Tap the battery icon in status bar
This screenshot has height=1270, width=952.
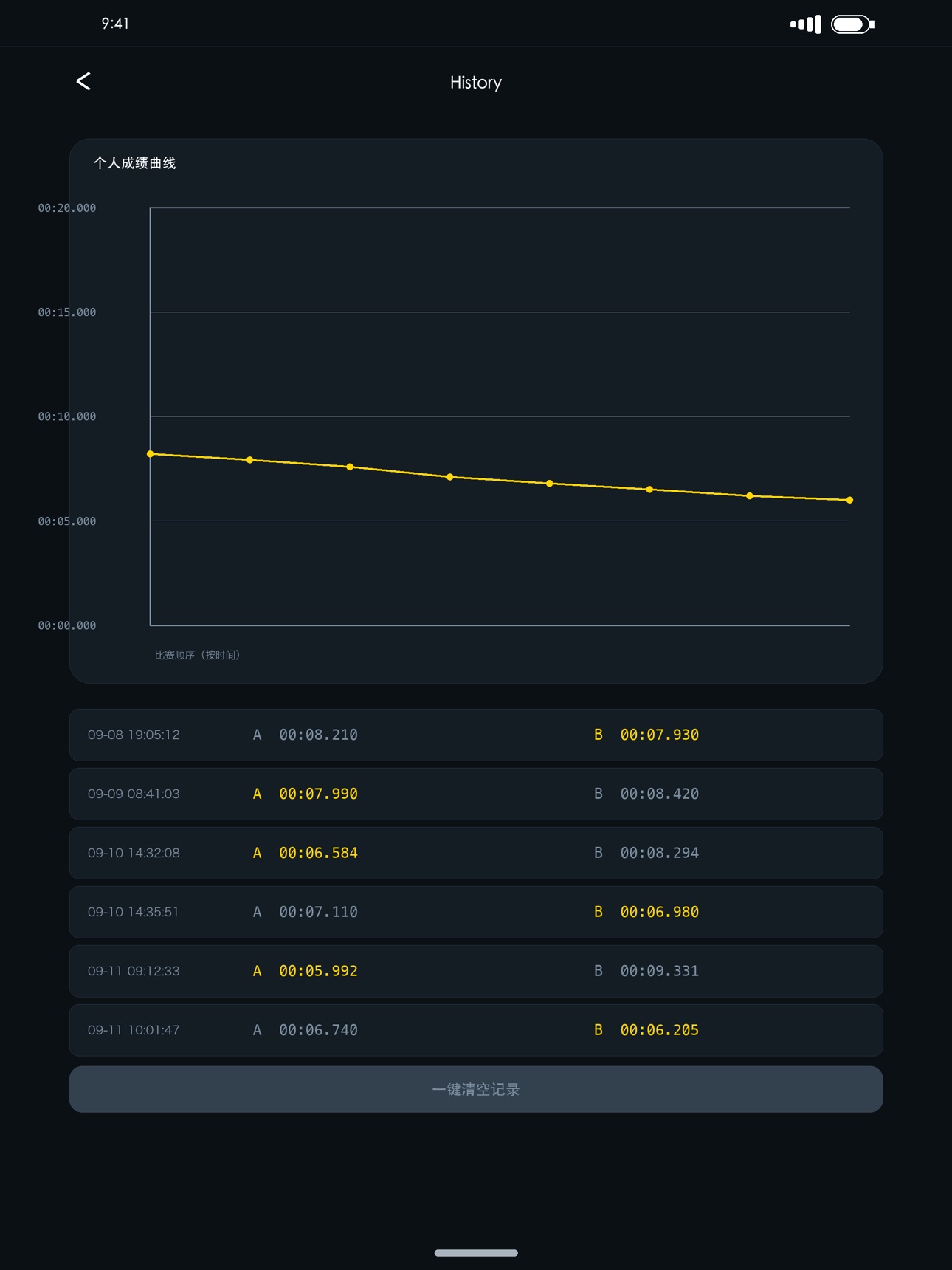pos(852,24)
